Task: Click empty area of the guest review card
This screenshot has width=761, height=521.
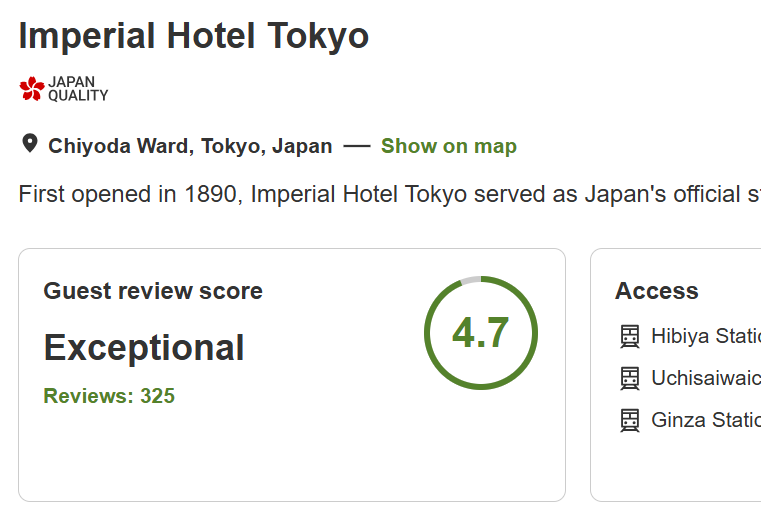Action: [x=290, y=455]
